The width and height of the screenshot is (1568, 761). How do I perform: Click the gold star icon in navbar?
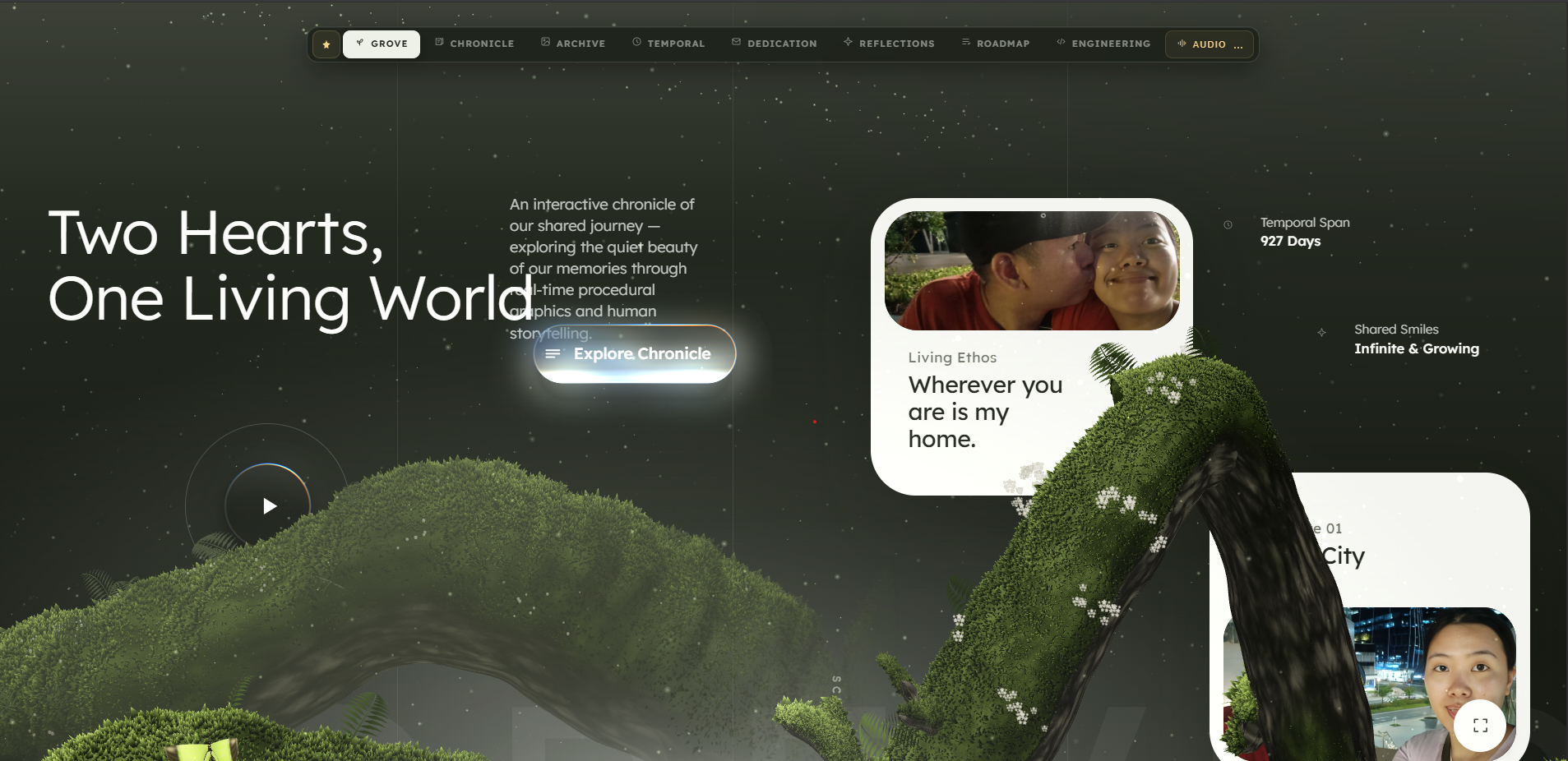tap(326, 44)
